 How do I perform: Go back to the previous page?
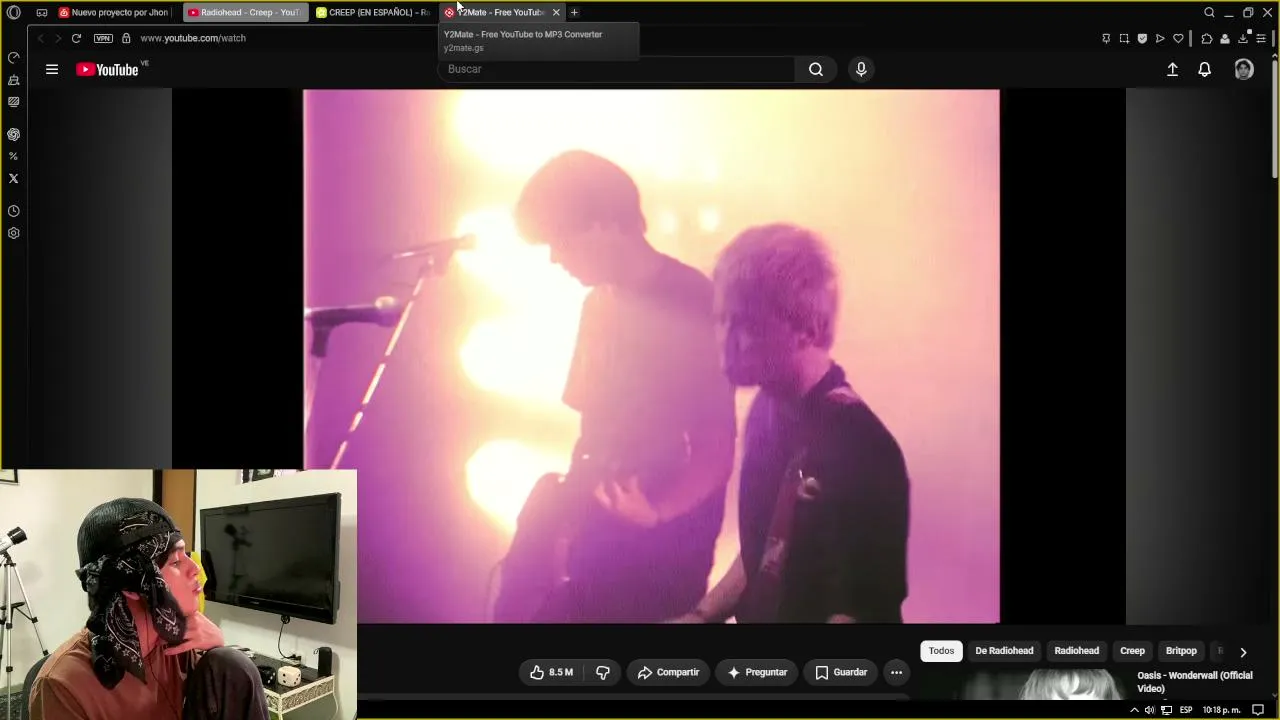[40, 38]
